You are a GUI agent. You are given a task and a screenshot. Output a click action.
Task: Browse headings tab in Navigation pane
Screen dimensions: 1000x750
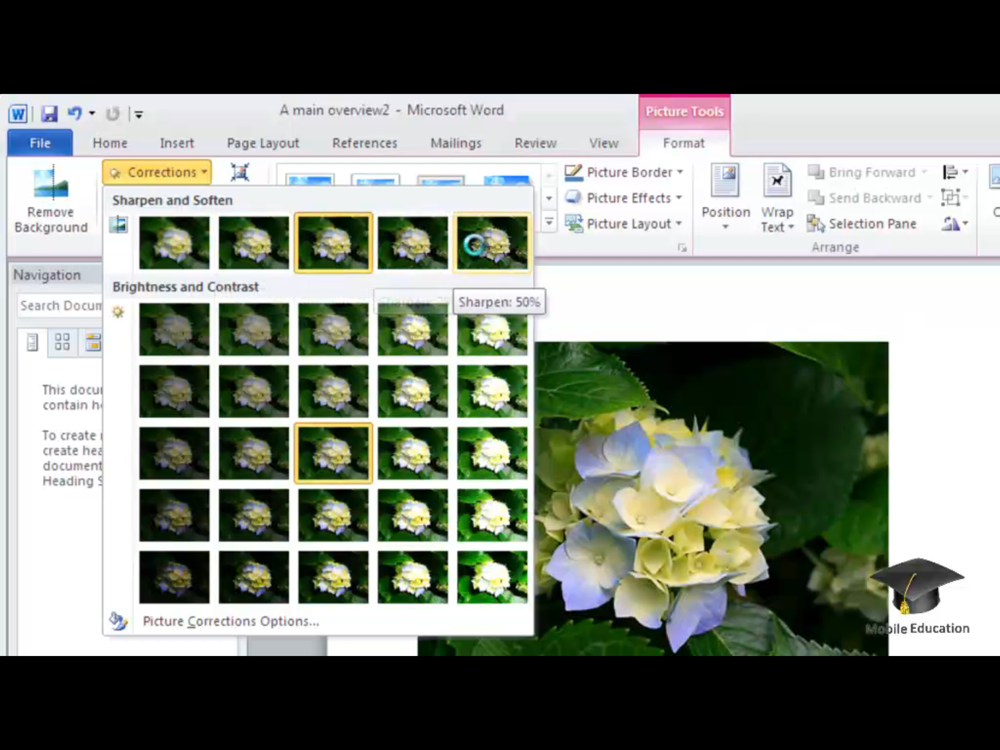click(32, 342)
